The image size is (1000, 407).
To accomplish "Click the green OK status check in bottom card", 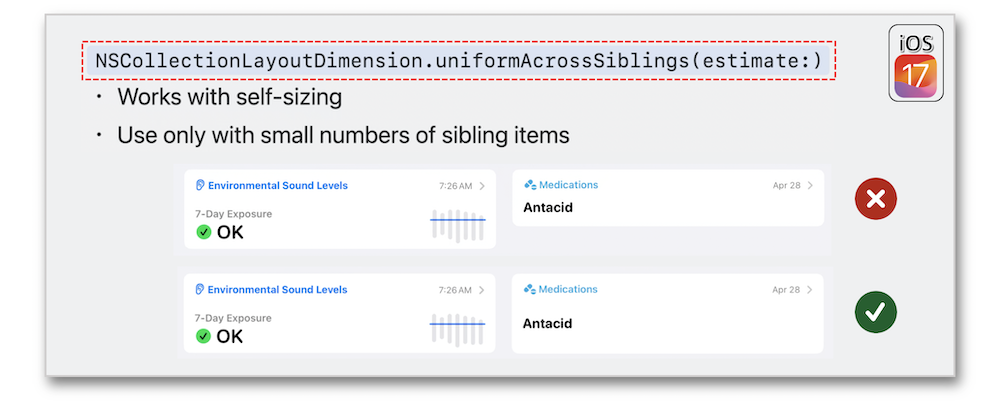I will click(x=203, y=336).
